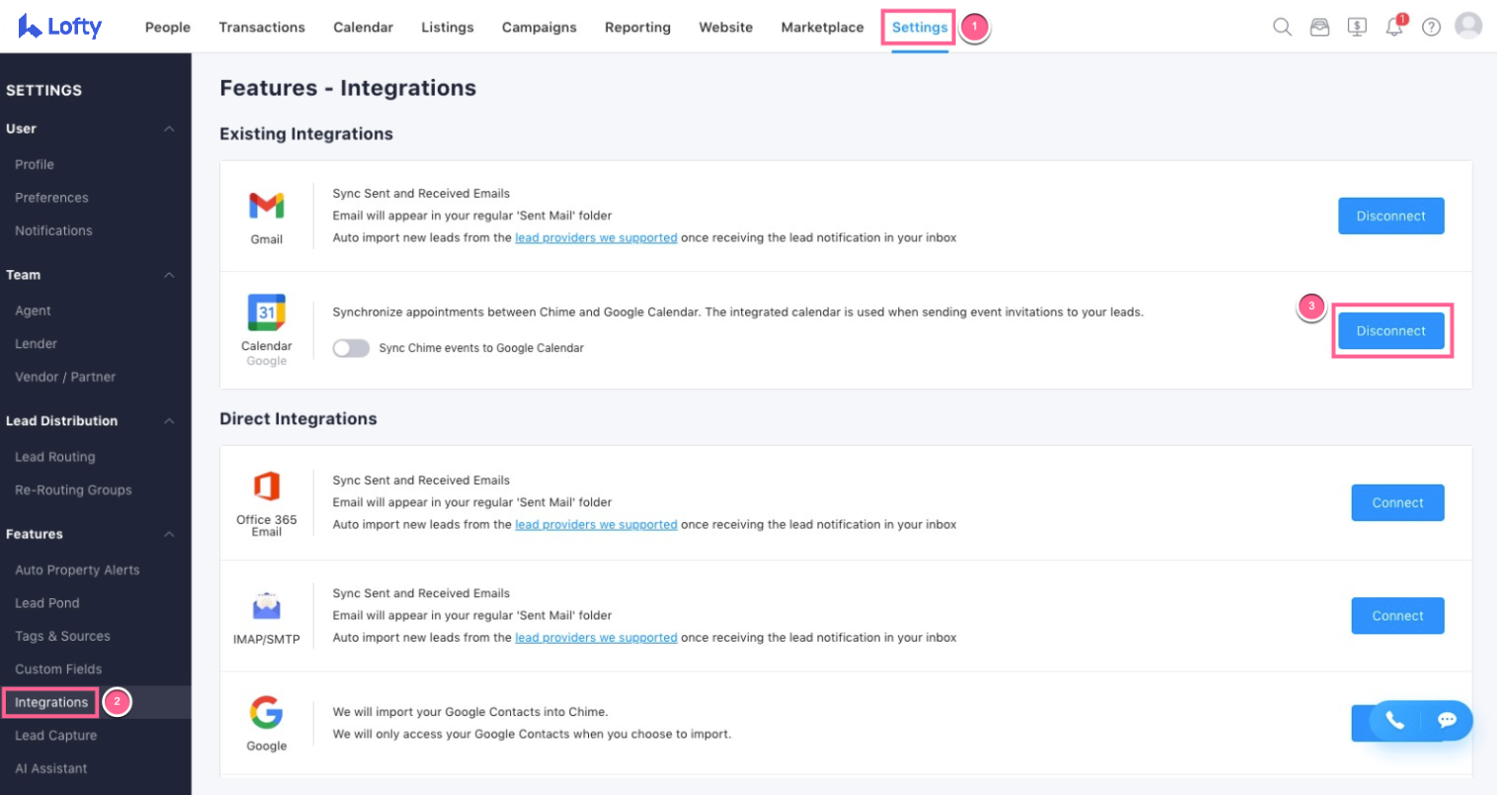Open the Marketplace menu
Image resolution: width=1512 pixels, height=795 pixels.
[x=822, y=27]
